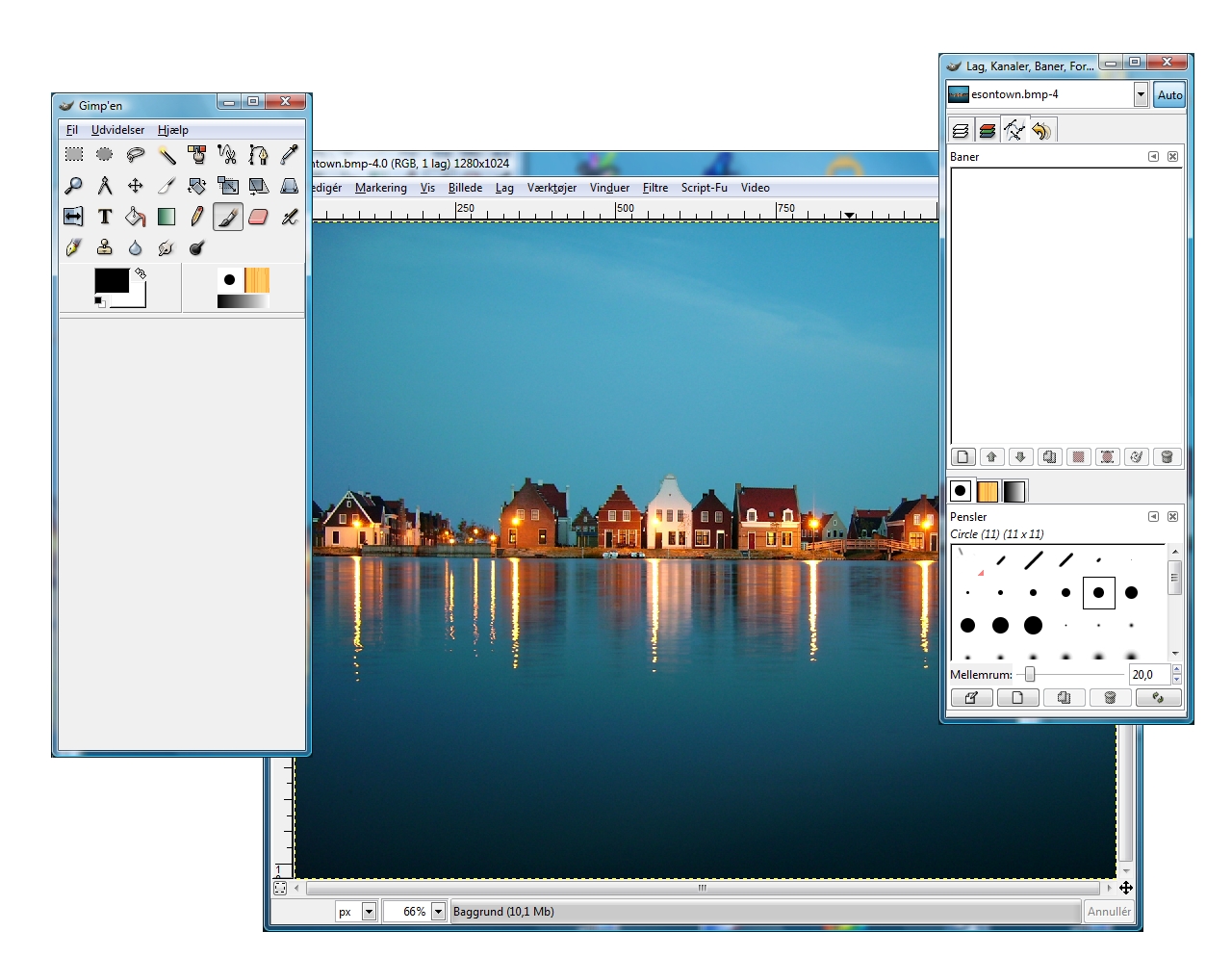Swap foreground and background colors
1232x957 pixels.
(141, 273)
